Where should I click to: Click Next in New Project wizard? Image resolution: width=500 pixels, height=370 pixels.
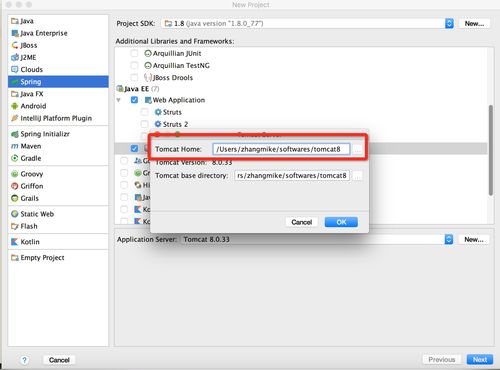[480, 359]
